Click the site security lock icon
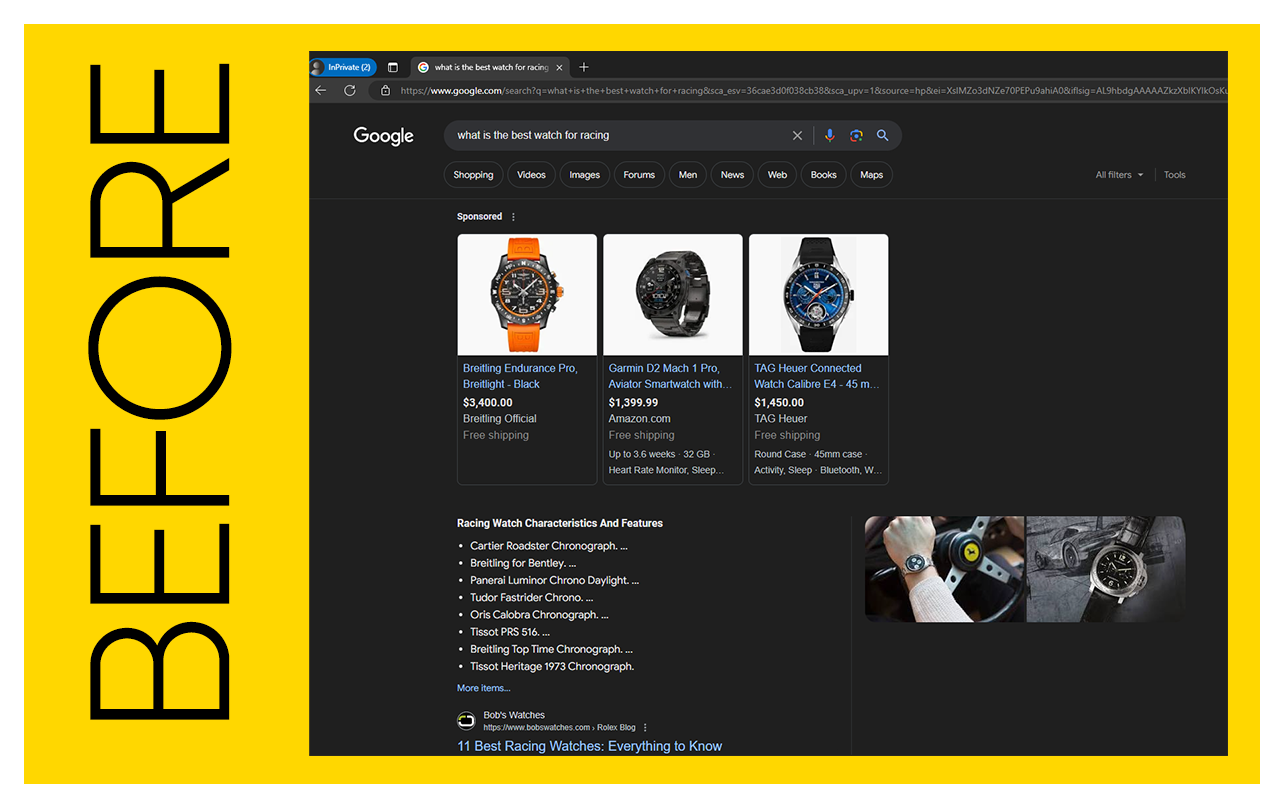The width and height of the screenshot is (1280, 800). [x=385, y=90]
